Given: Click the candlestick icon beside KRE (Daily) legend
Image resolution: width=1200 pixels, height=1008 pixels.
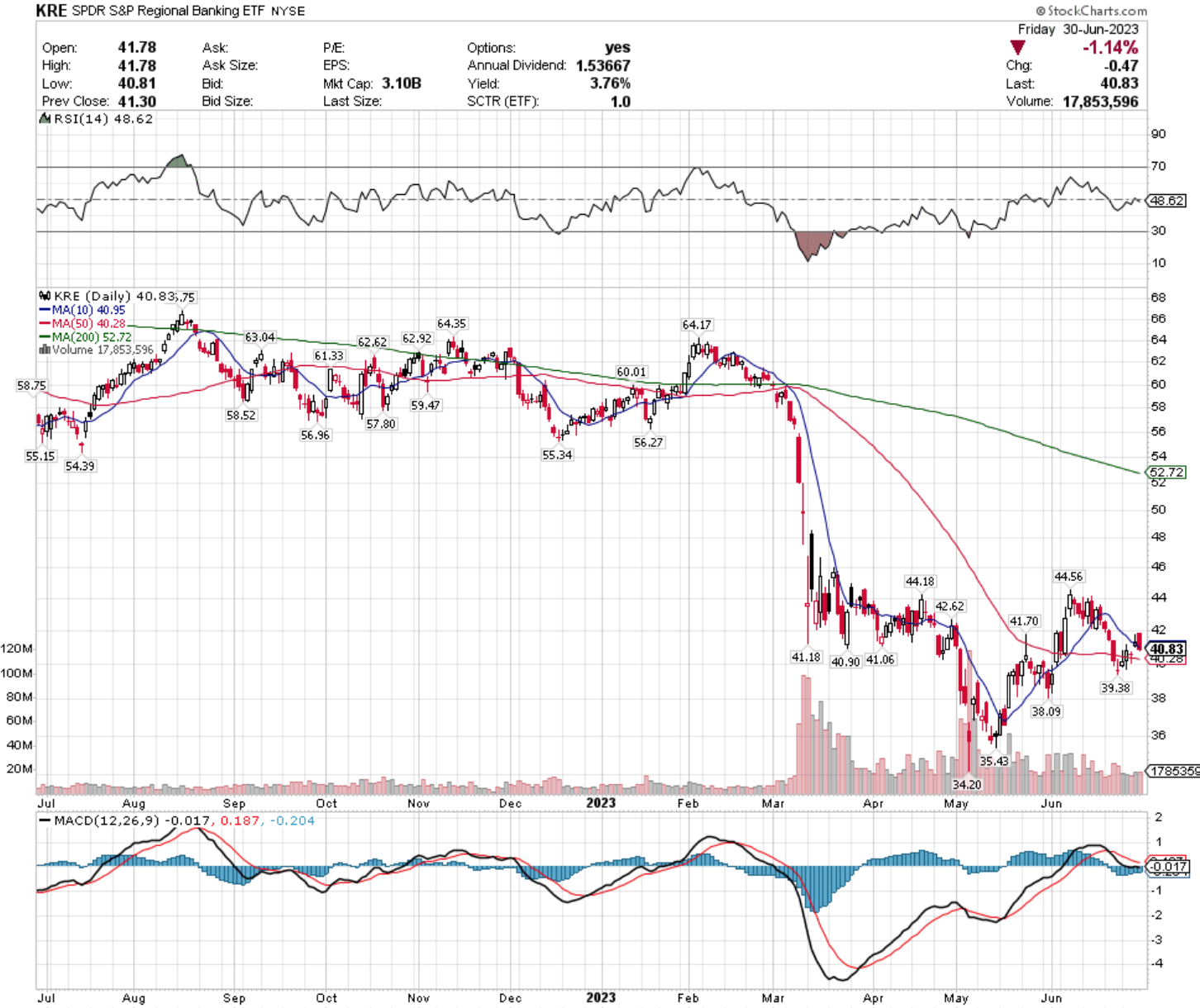Looking at the screenshot, I should coord(45,296).
